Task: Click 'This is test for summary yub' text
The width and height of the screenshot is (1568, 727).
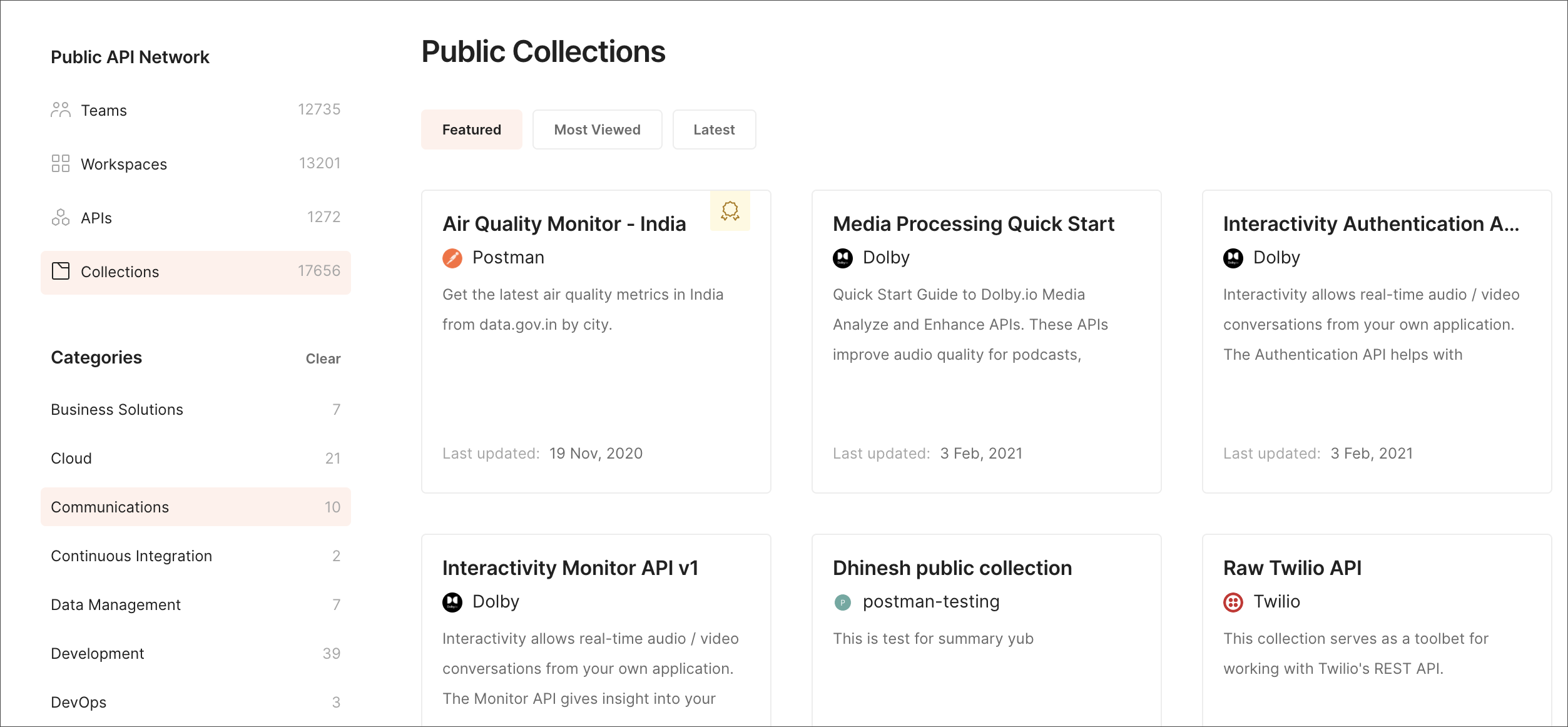Action: (x=933, y=638)
